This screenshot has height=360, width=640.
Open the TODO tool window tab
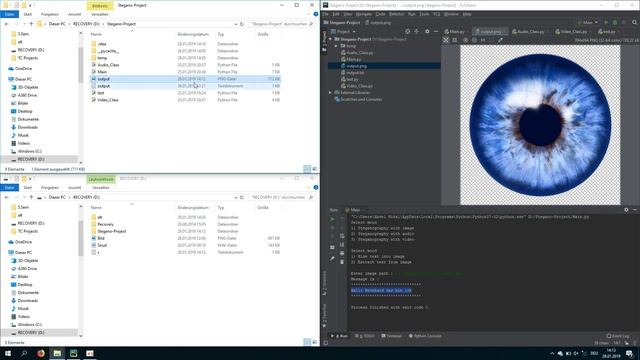pos(364,336)
